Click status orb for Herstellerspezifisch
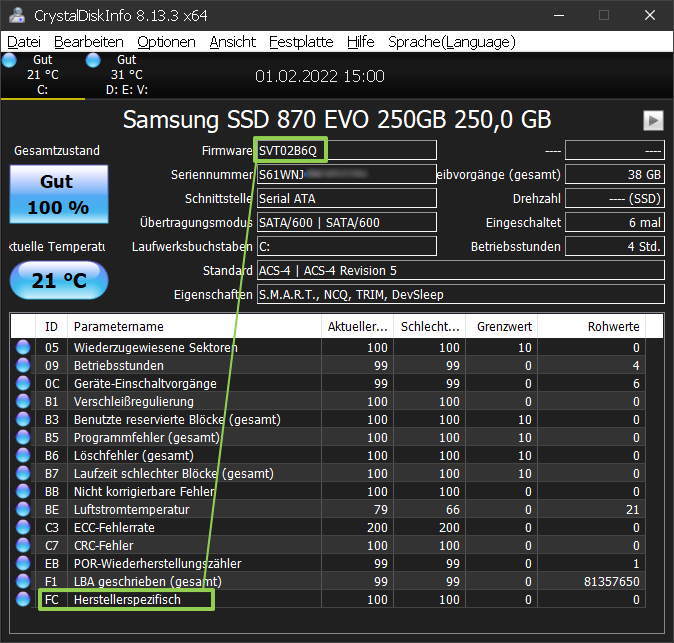Viewport: 674px width, 643px height. (23, 600)
